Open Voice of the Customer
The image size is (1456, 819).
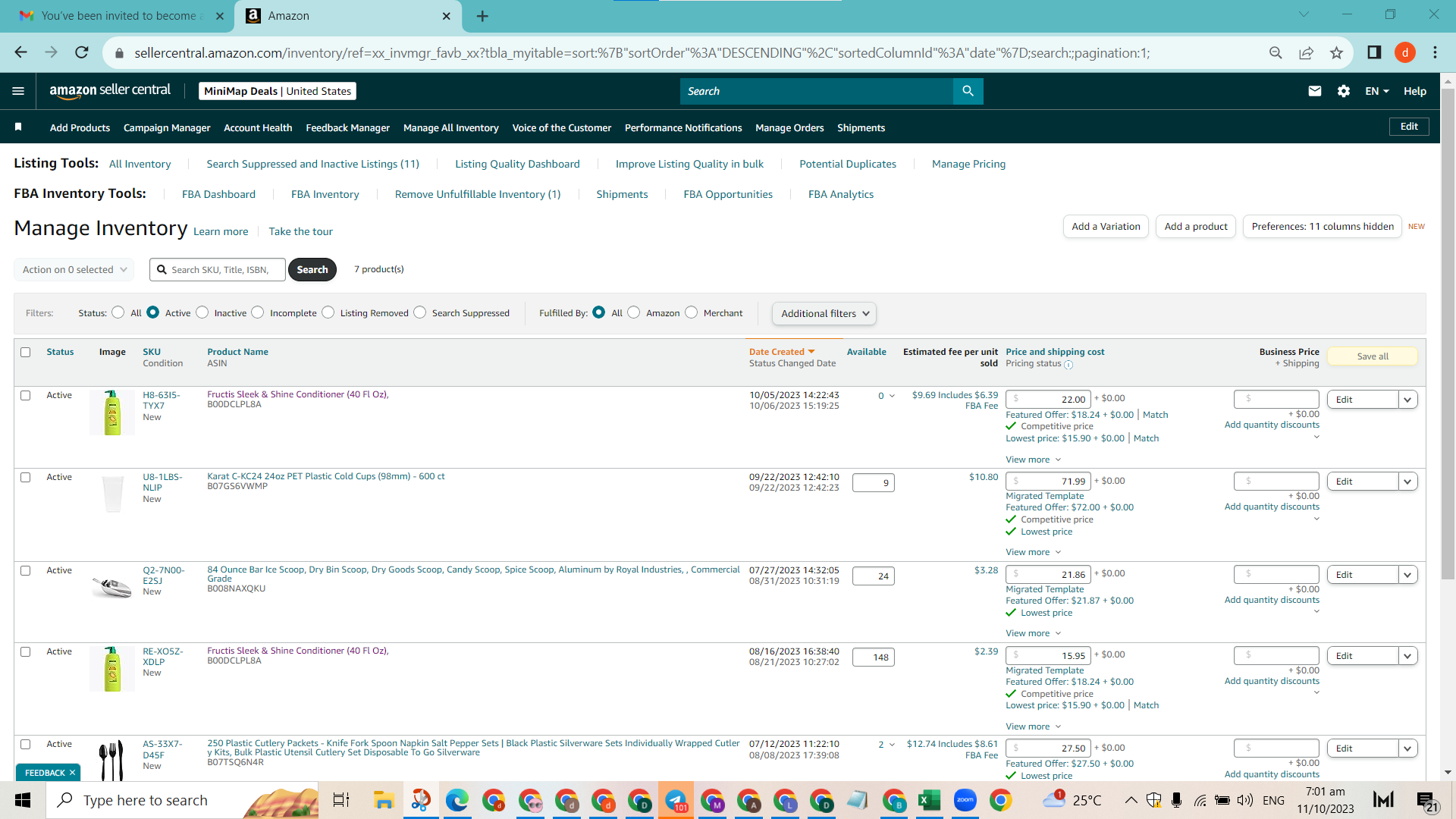pyautogui.click(x=562, y=127)
